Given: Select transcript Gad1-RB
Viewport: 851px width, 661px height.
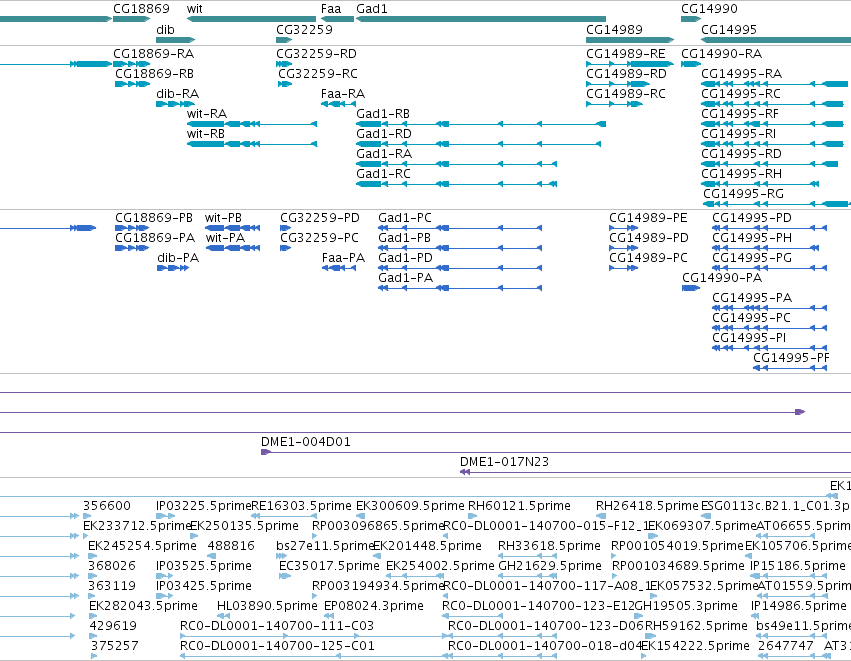Looking at the screenshot, I should click(383, 114).
